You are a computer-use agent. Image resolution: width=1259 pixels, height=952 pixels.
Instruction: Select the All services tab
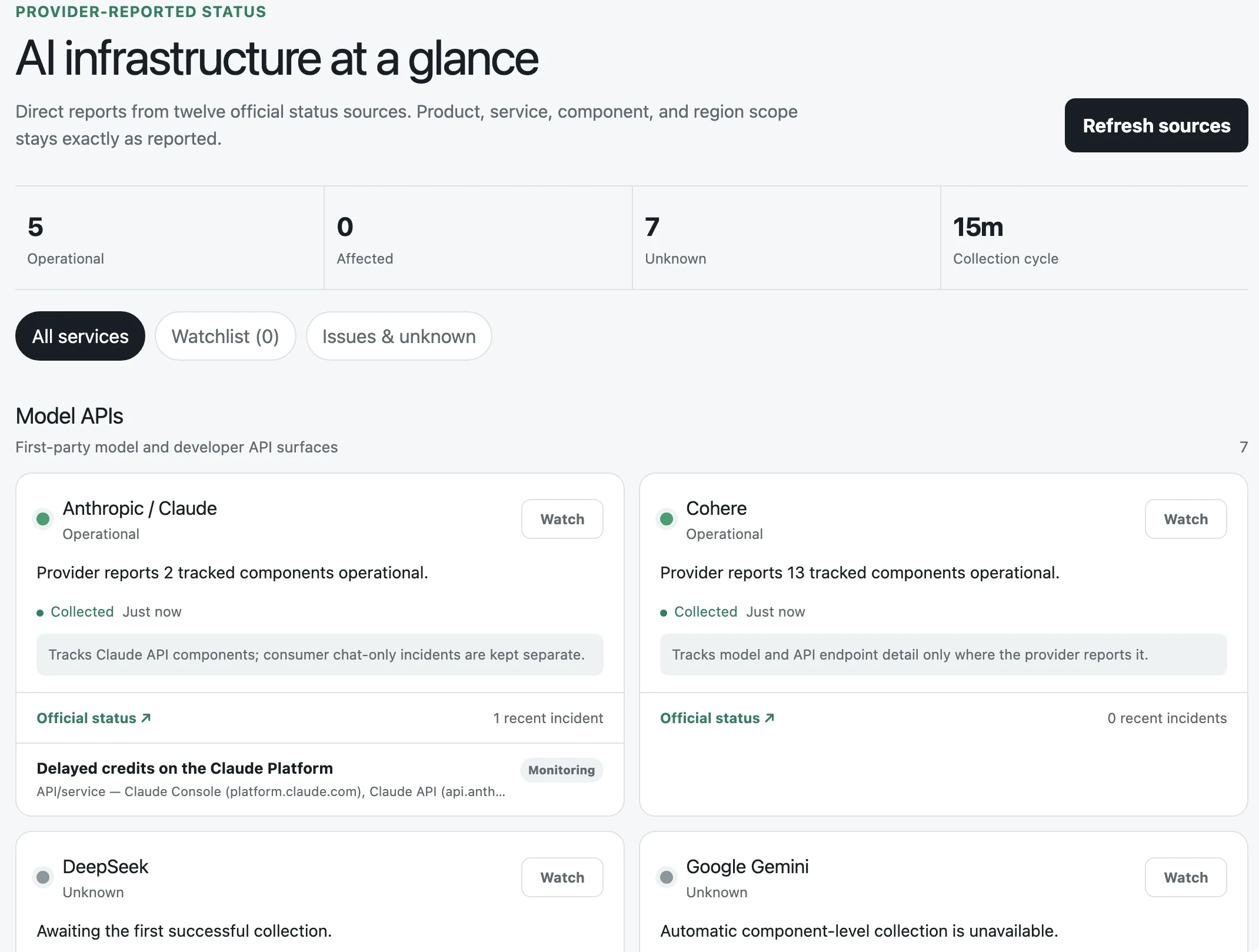tap(80, 336)
